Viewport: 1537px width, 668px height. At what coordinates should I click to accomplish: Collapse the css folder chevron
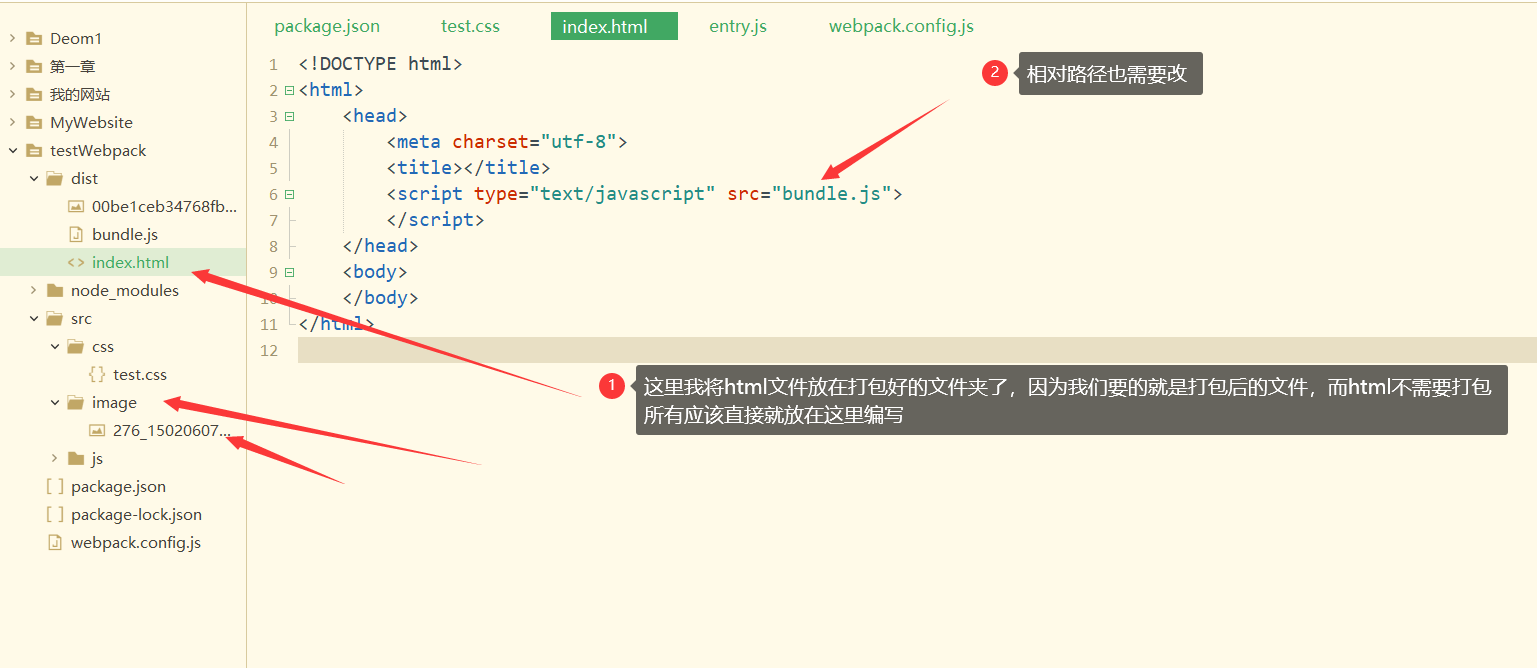54,346
